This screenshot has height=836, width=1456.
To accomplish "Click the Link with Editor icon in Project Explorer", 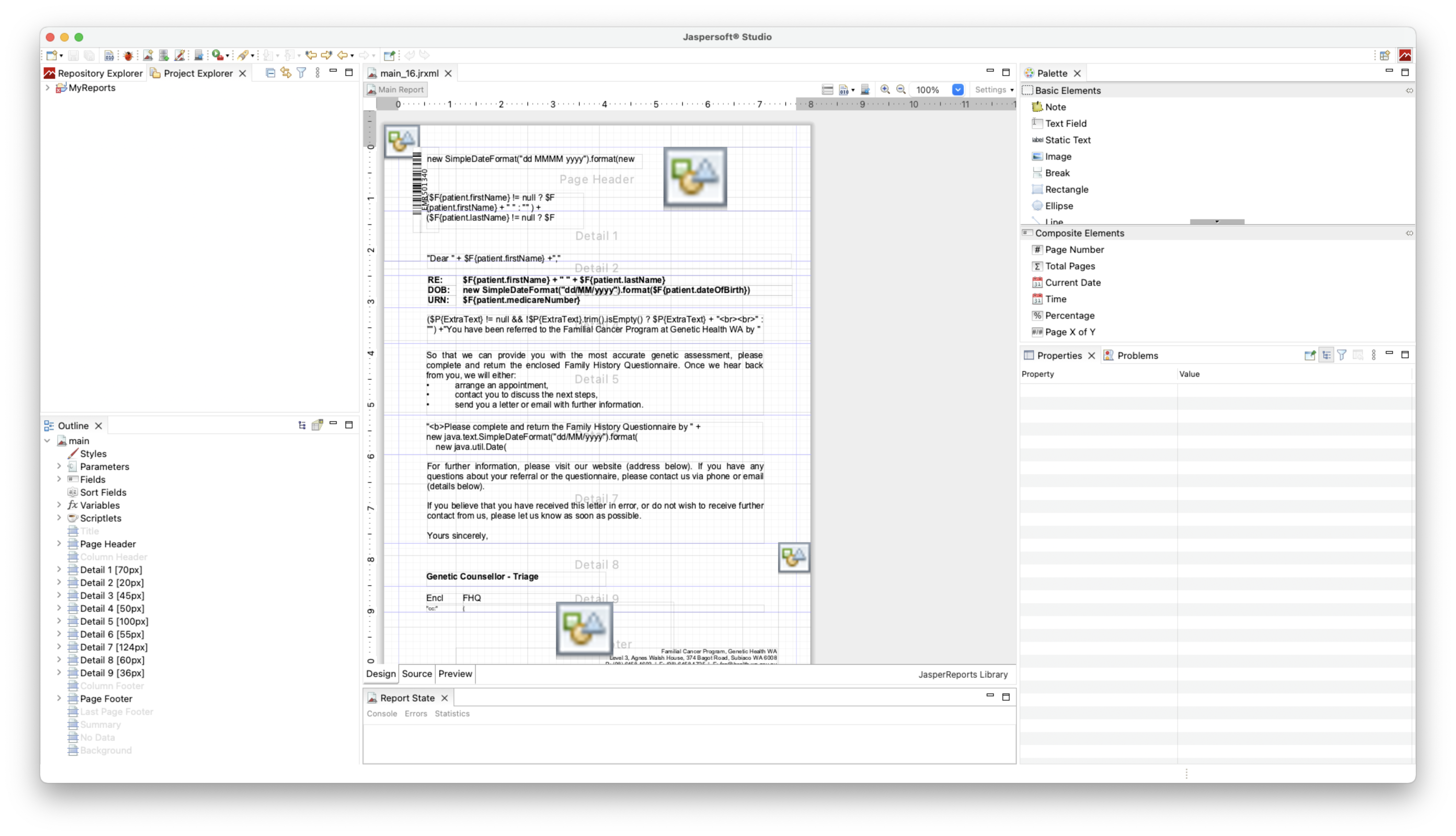I will pyautogui.click(x=286, y=72).
